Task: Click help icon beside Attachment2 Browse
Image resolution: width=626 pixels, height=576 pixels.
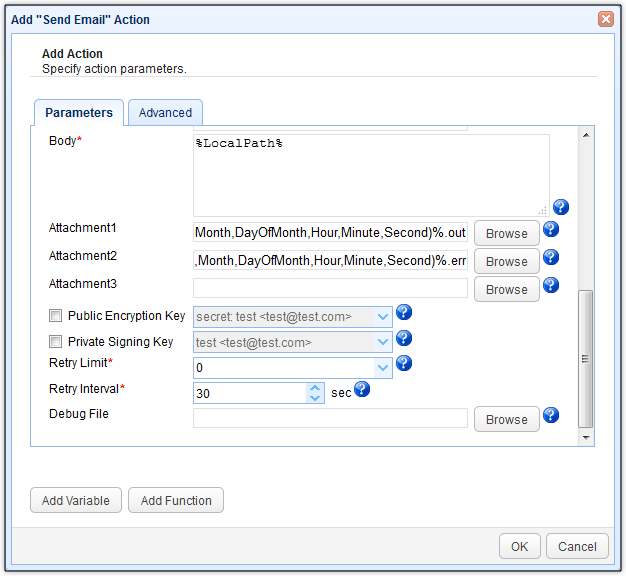Action: [x=550, y=258]
